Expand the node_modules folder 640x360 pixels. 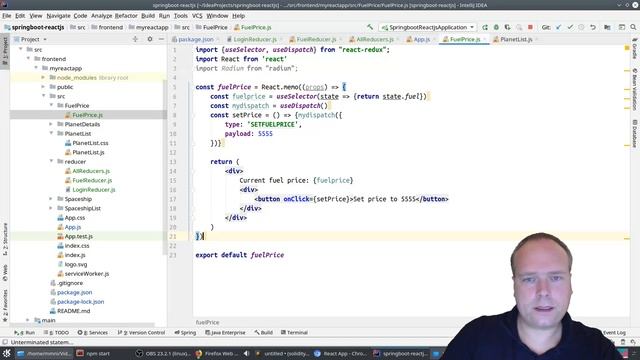tap(43, 78)
